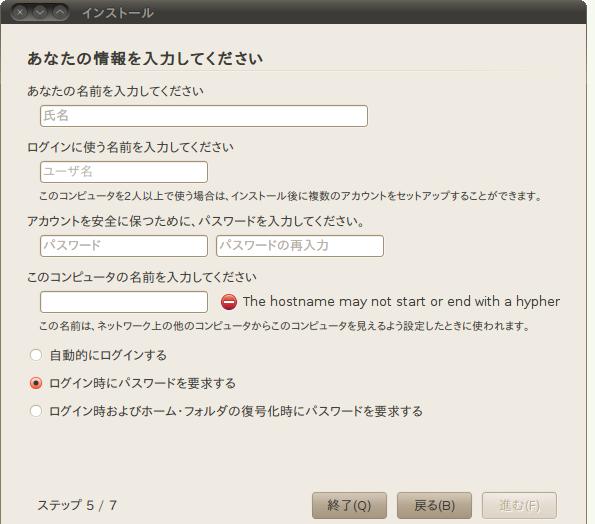Click heading あなたの情報を入力してください
Viewport: 595px width, 524px height.
tap(145, 58)
